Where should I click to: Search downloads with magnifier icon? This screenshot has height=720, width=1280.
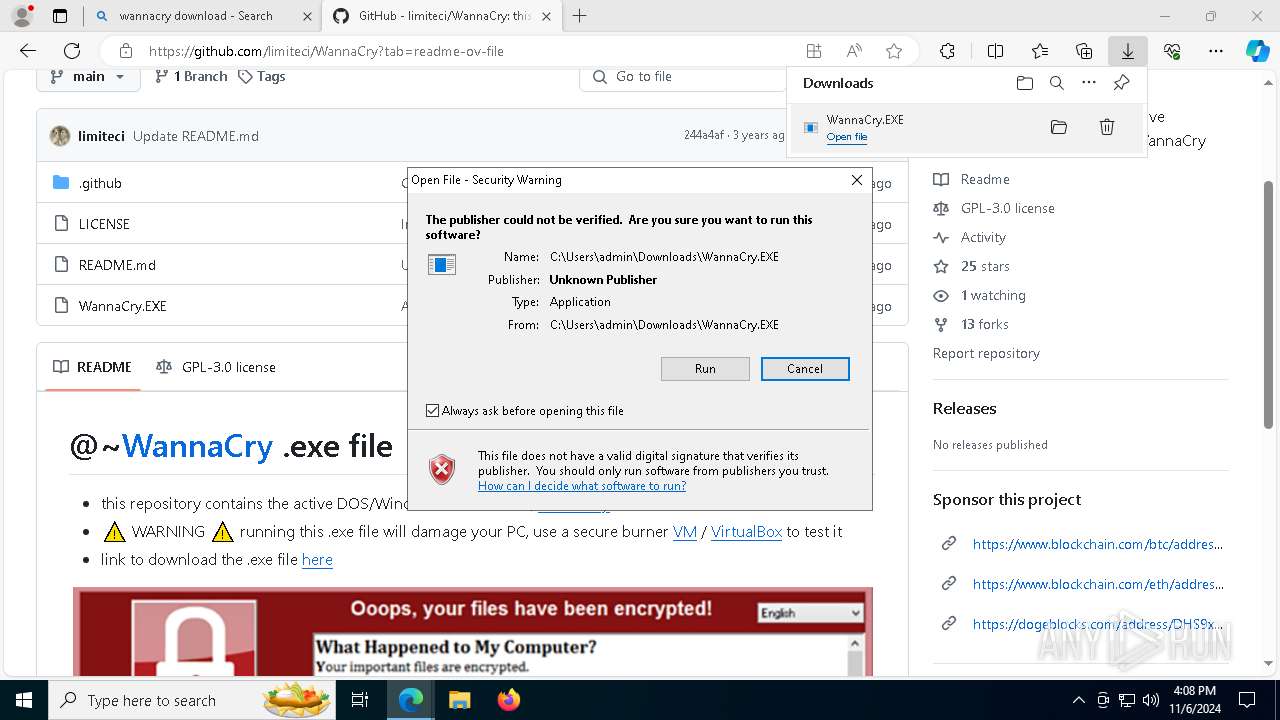(1056, 83)
